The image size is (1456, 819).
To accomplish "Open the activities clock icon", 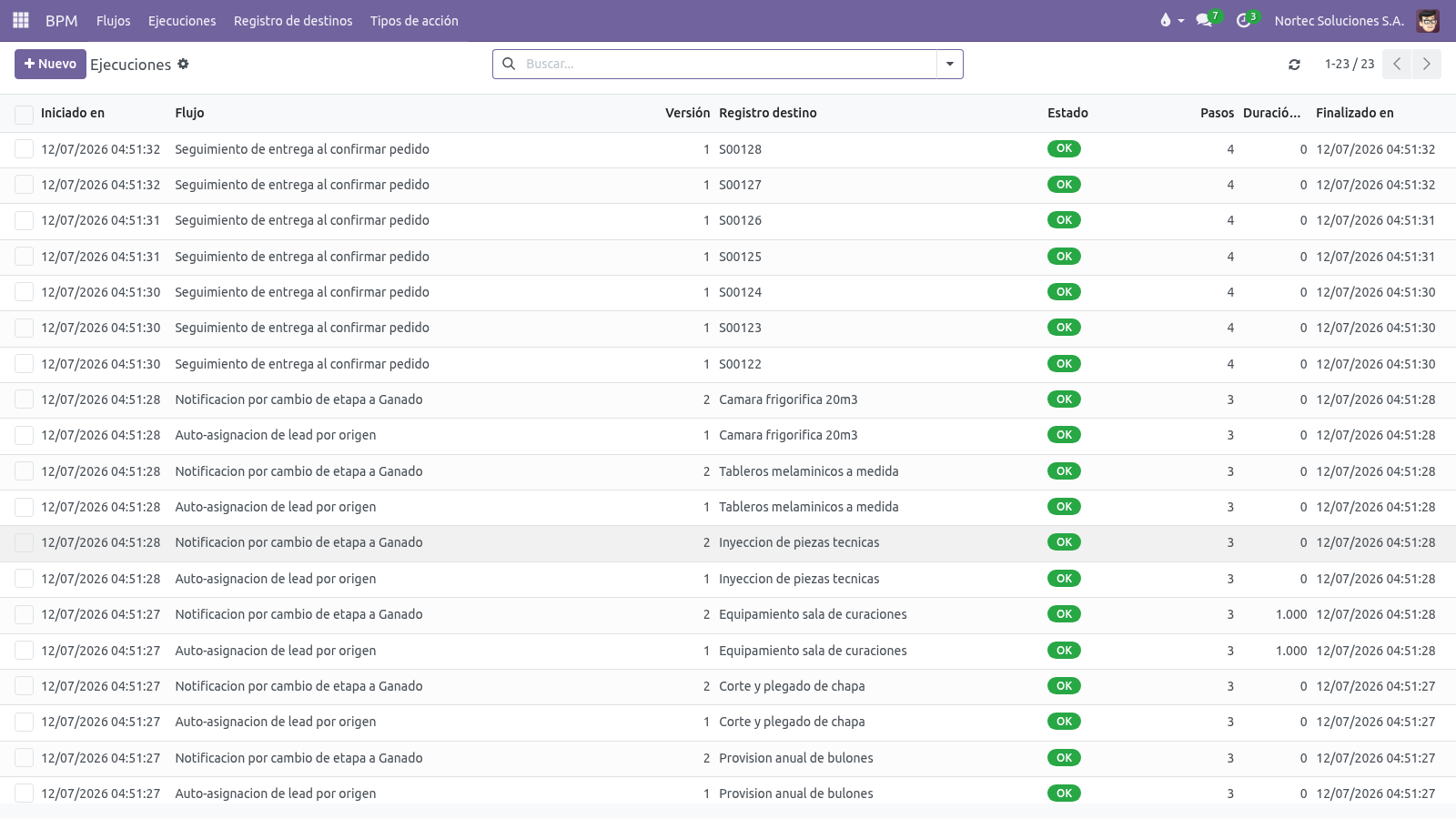I will point(1243,20).
